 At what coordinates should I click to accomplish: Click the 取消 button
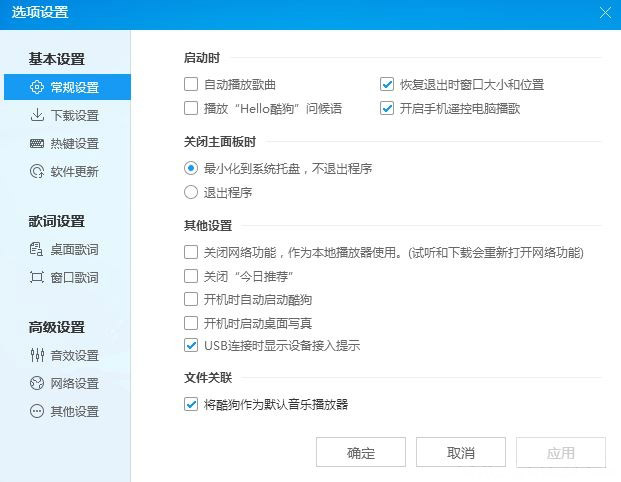pyautogui.click(x=461, y=452)
